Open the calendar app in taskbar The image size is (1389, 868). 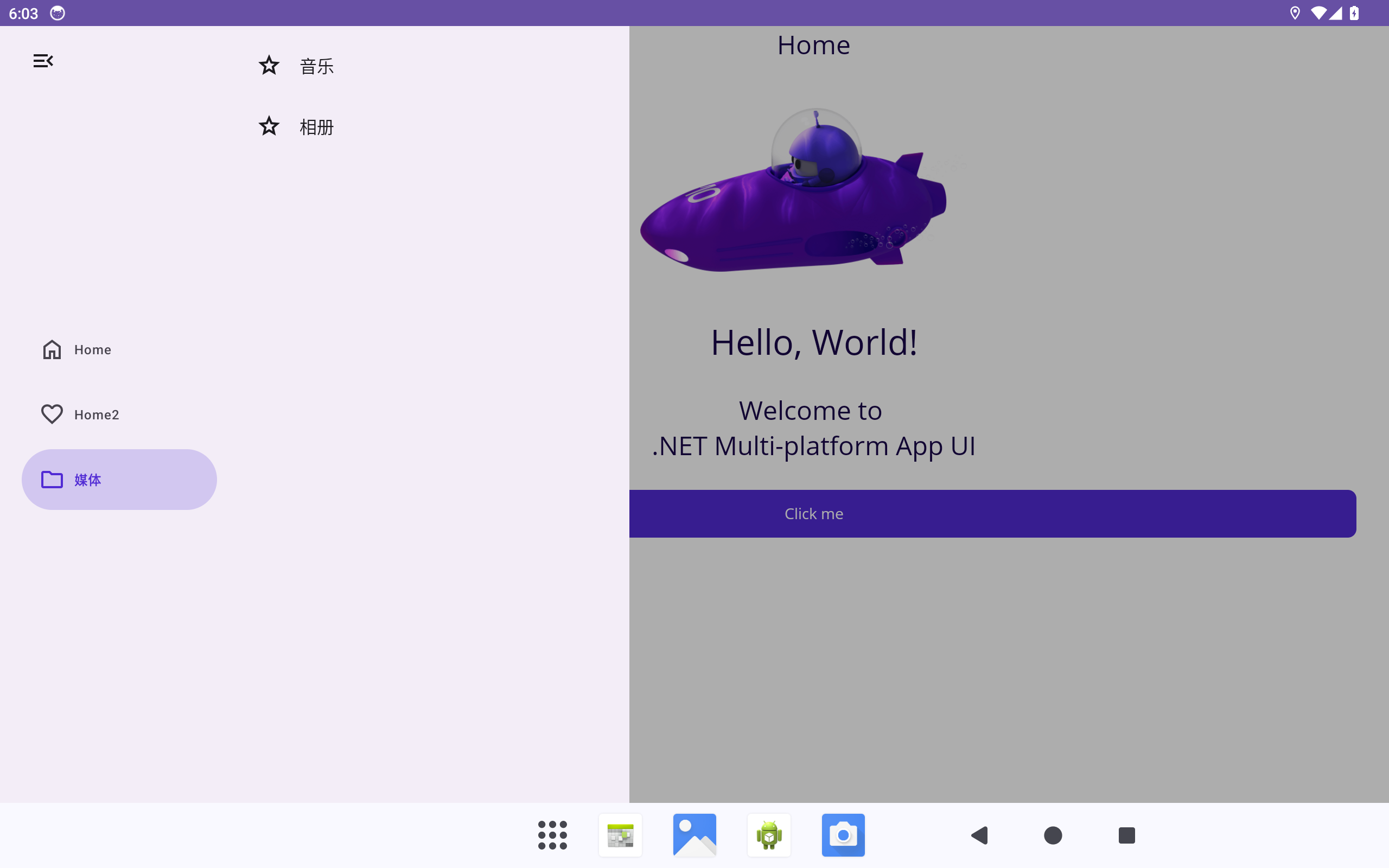[621, 835]
